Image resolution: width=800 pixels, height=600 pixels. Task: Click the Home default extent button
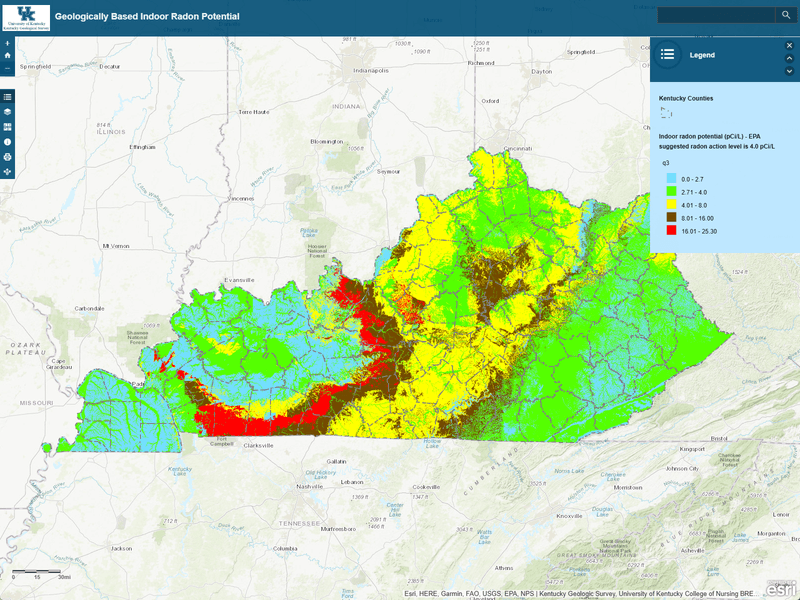coord(8,53)
